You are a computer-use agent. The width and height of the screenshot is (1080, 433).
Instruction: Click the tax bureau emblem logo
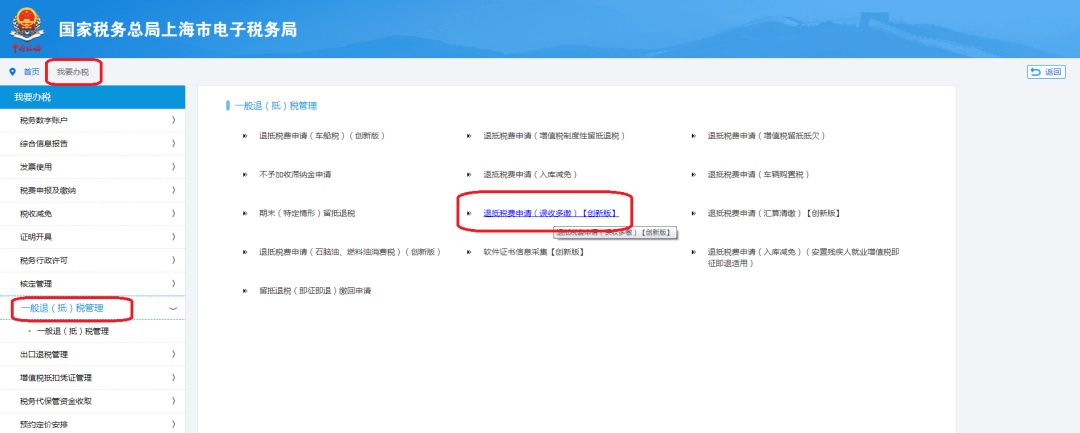tap(28, 26)
